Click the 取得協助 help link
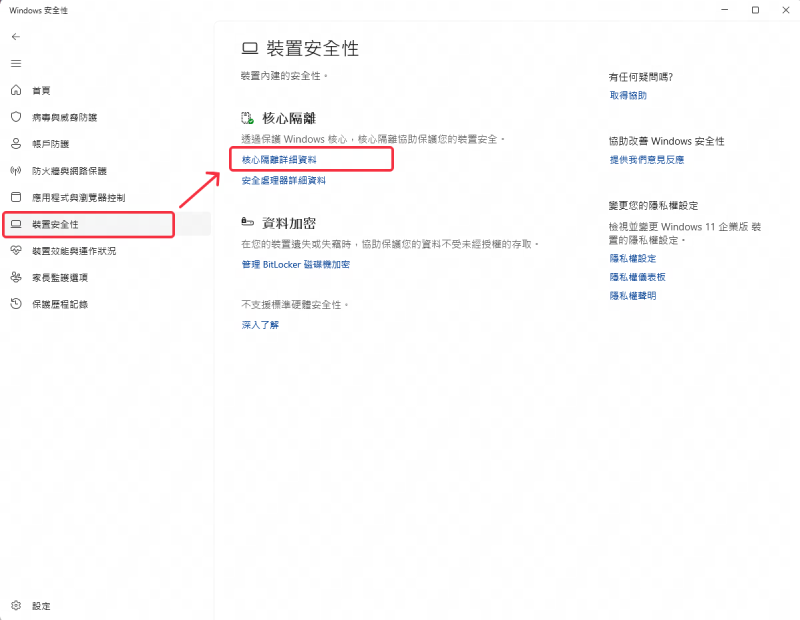Viewport: 800px width, 620px height. pyautogui.click(x=628, y=95)
